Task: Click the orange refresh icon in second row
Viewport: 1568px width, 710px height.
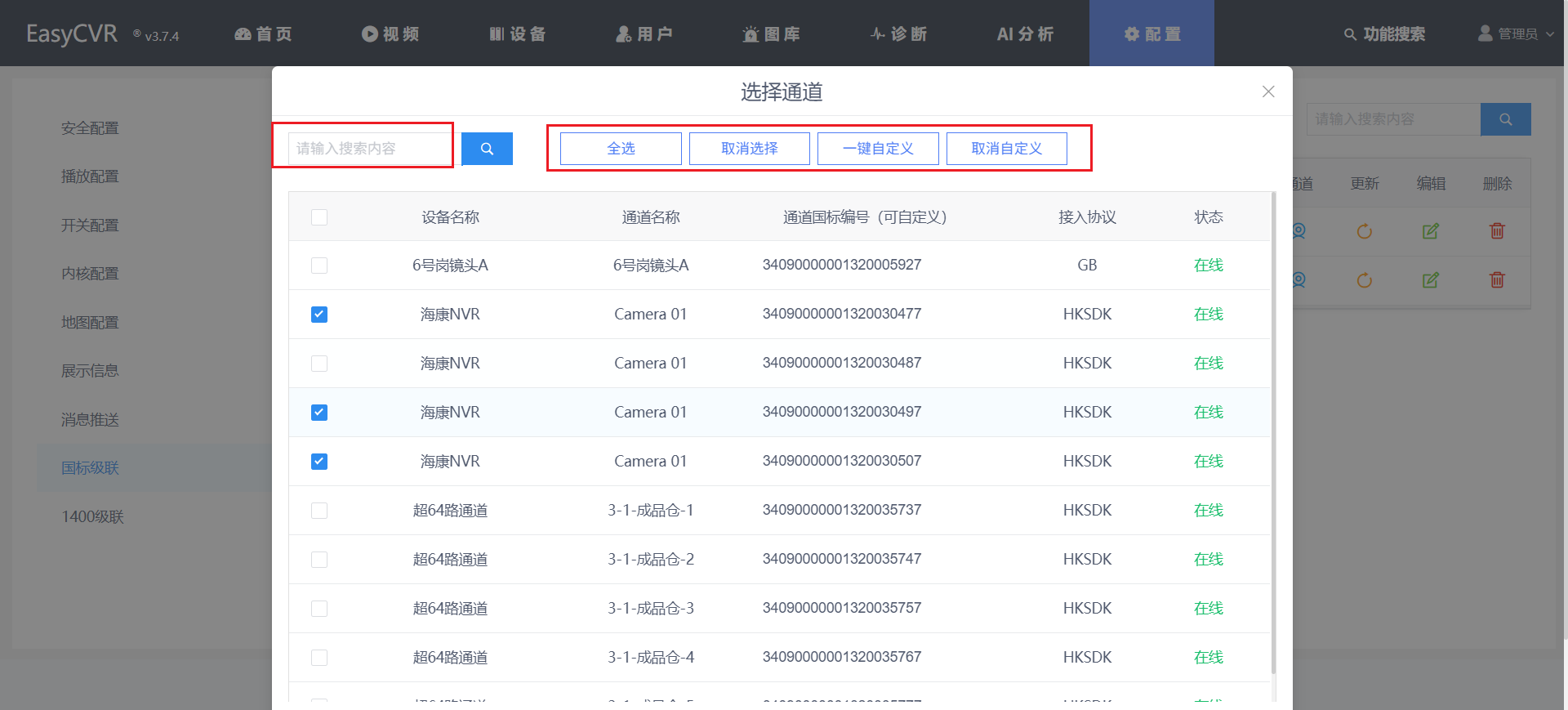Action: click(1364, 280)
